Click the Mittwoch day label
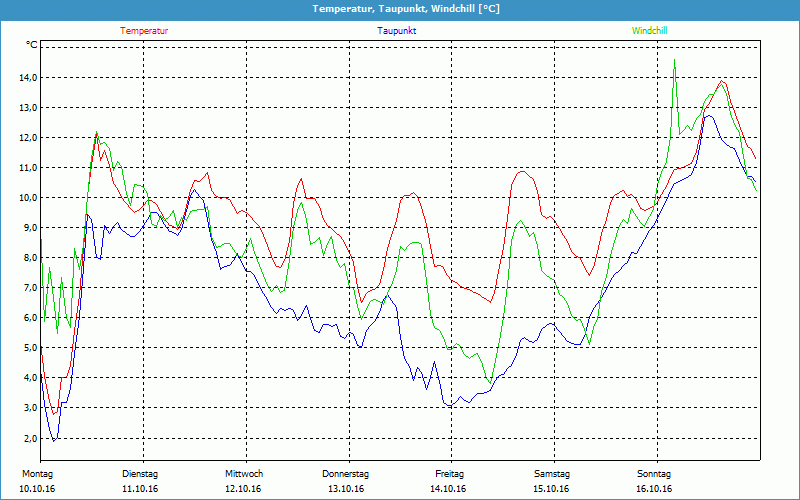The width and height of the screenshot is (800, 500). tap(244, 474)
